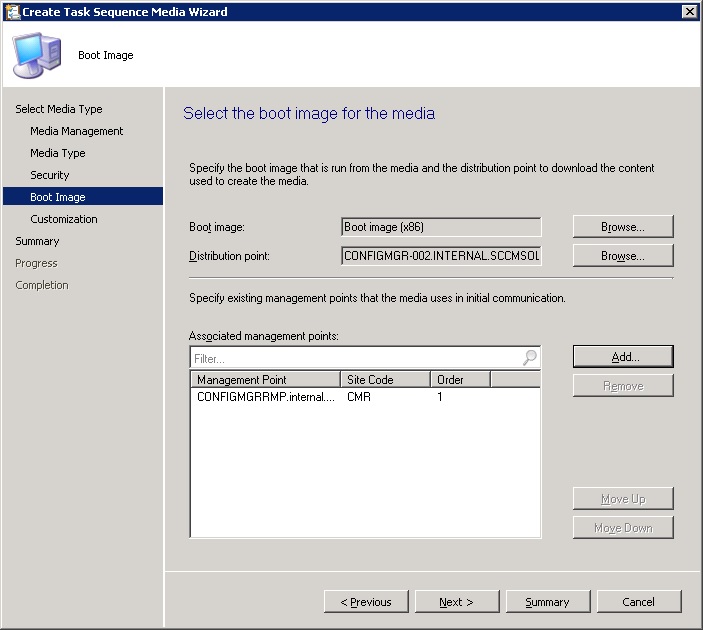
Task: Jump to Summary using bottom button
Action: [546, 602]
